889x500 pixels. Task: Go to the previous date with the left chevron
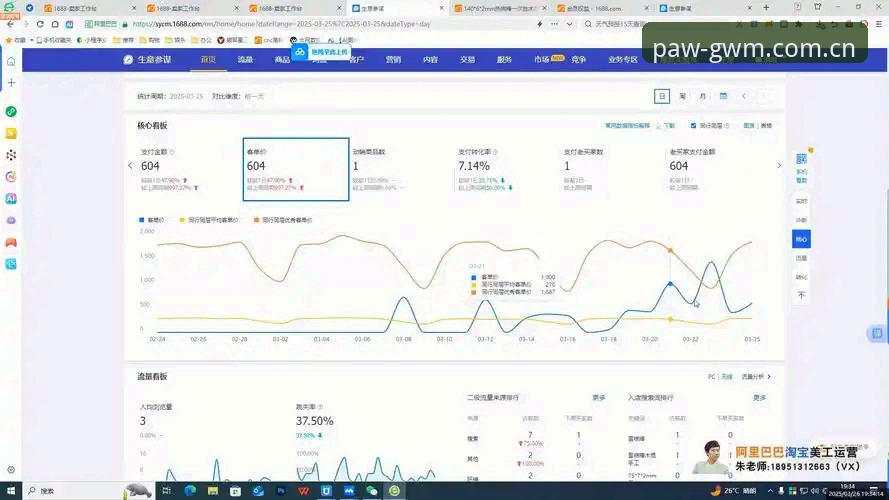point(744,96)
